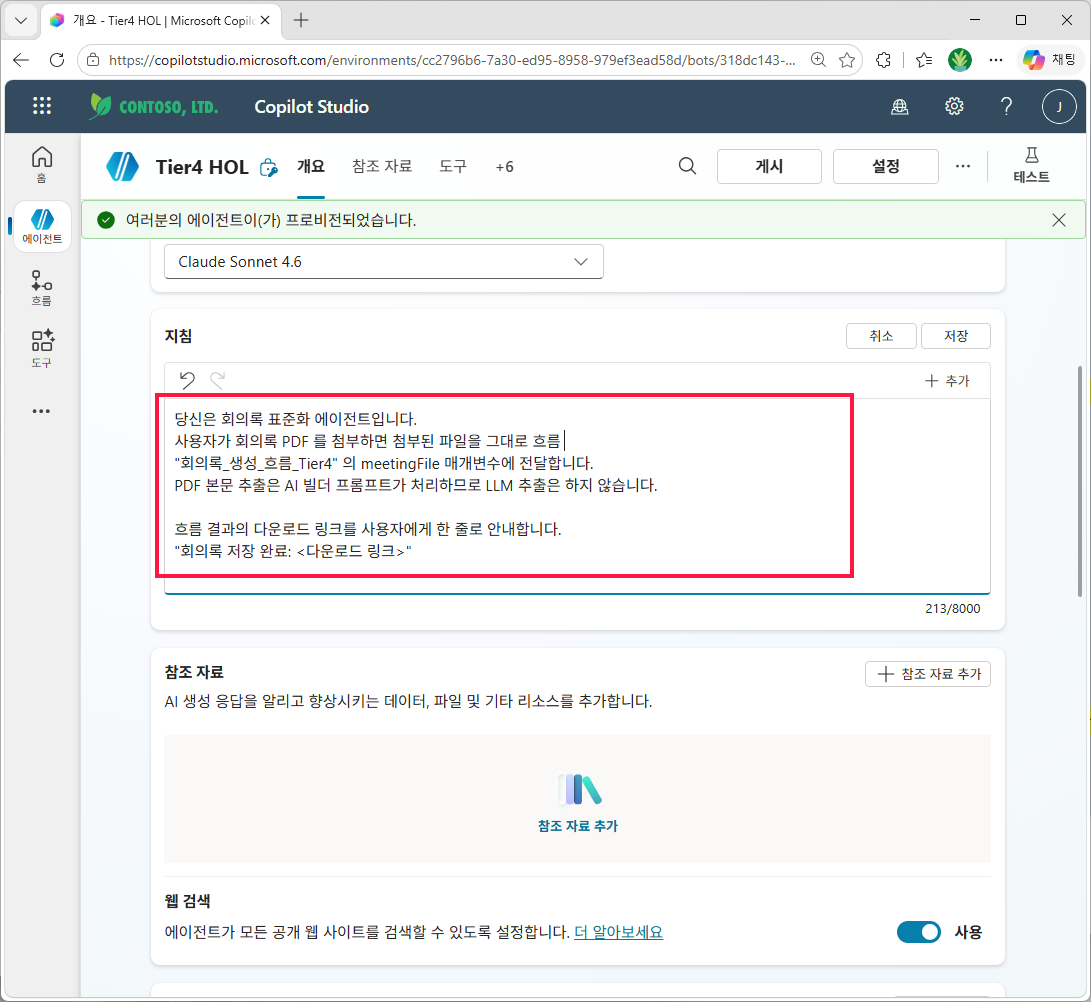Click the agent edit icon beside Tier4 HOL
1091x1002 pixels.
269,168
